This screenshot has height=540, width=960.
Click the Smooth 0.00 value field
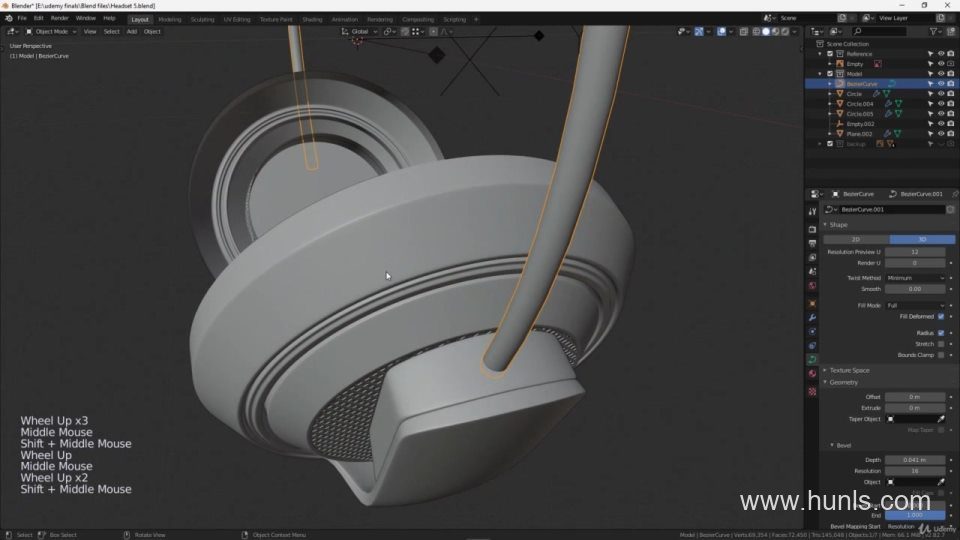[915, 289]
